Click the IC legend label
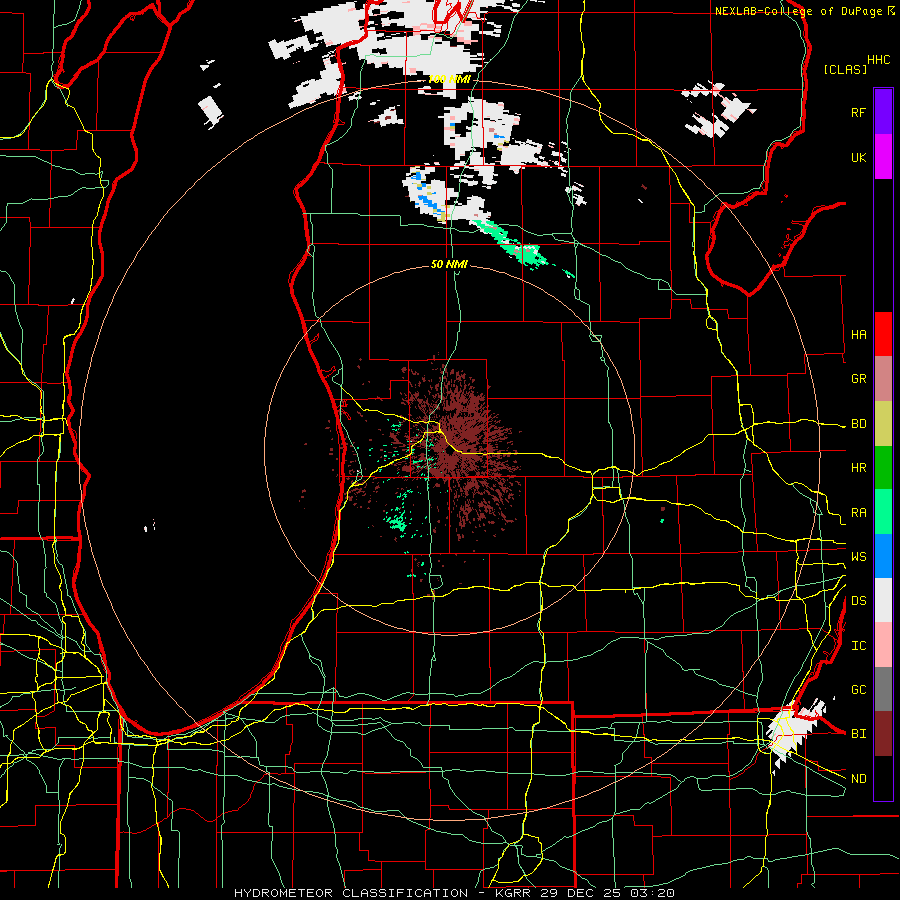The height and width of the screenshot is (900, 900). point(858,646)
